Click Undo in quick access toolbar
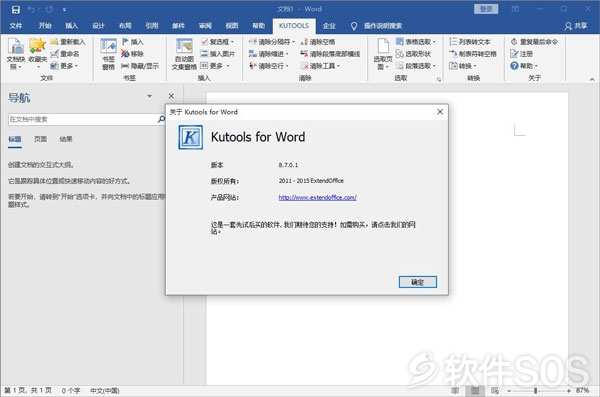The height and width of the screenshot is (397, 600). [31, 10]
